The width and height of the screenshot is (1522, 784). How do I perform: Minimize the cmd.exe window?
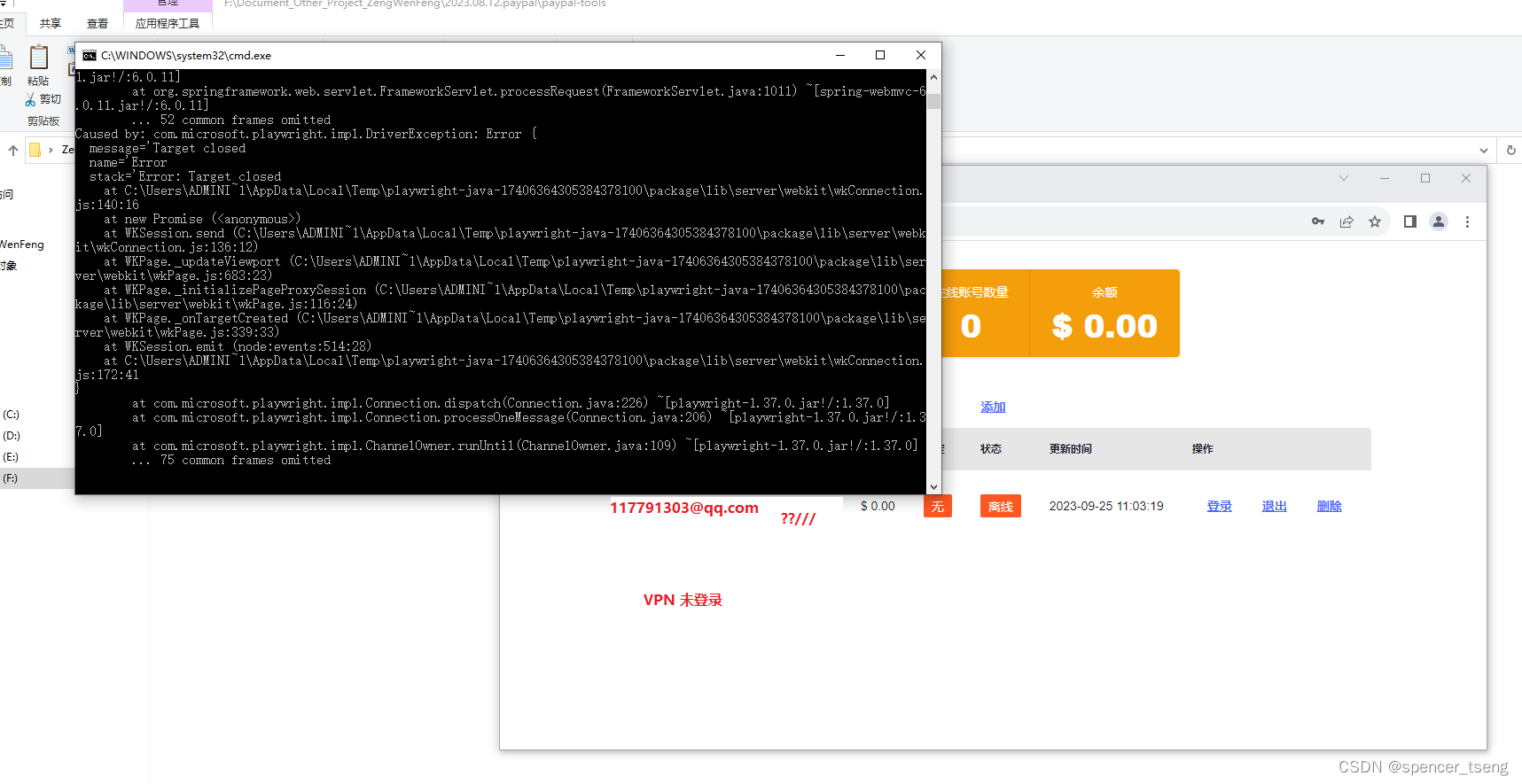840,55
